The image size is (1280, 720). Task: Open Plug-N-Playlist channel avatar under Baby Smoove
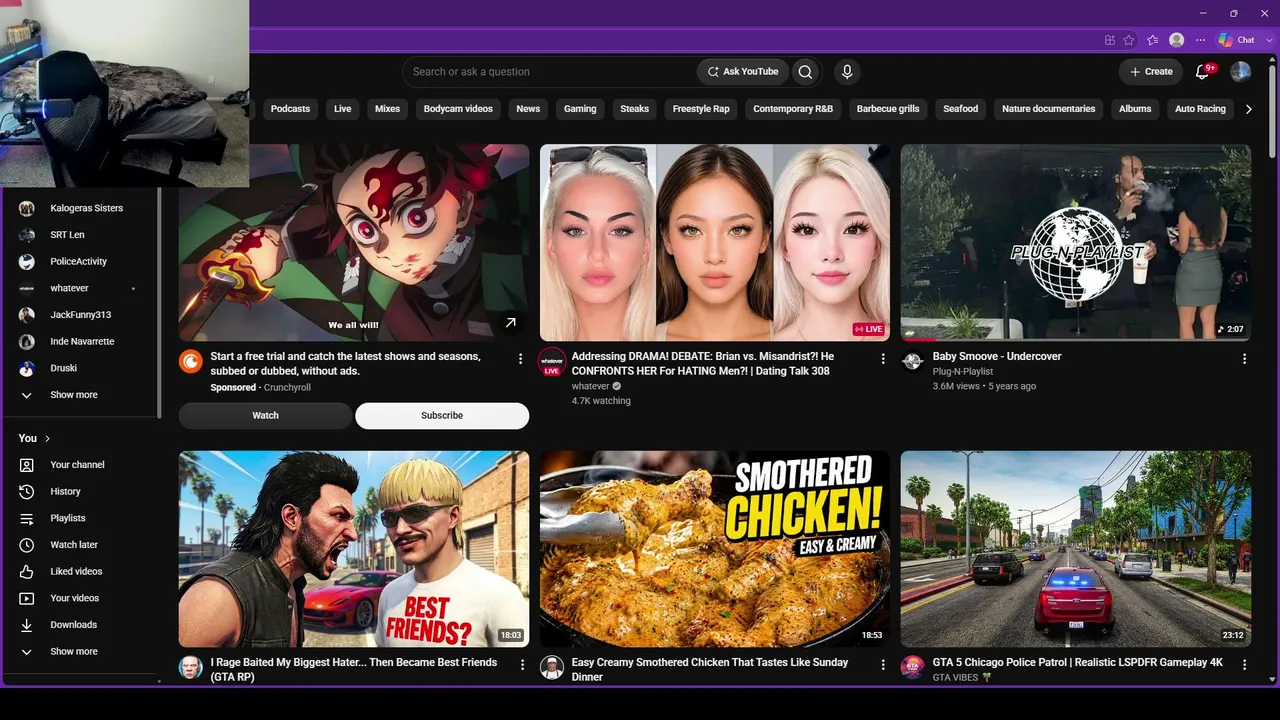[912, 361]
